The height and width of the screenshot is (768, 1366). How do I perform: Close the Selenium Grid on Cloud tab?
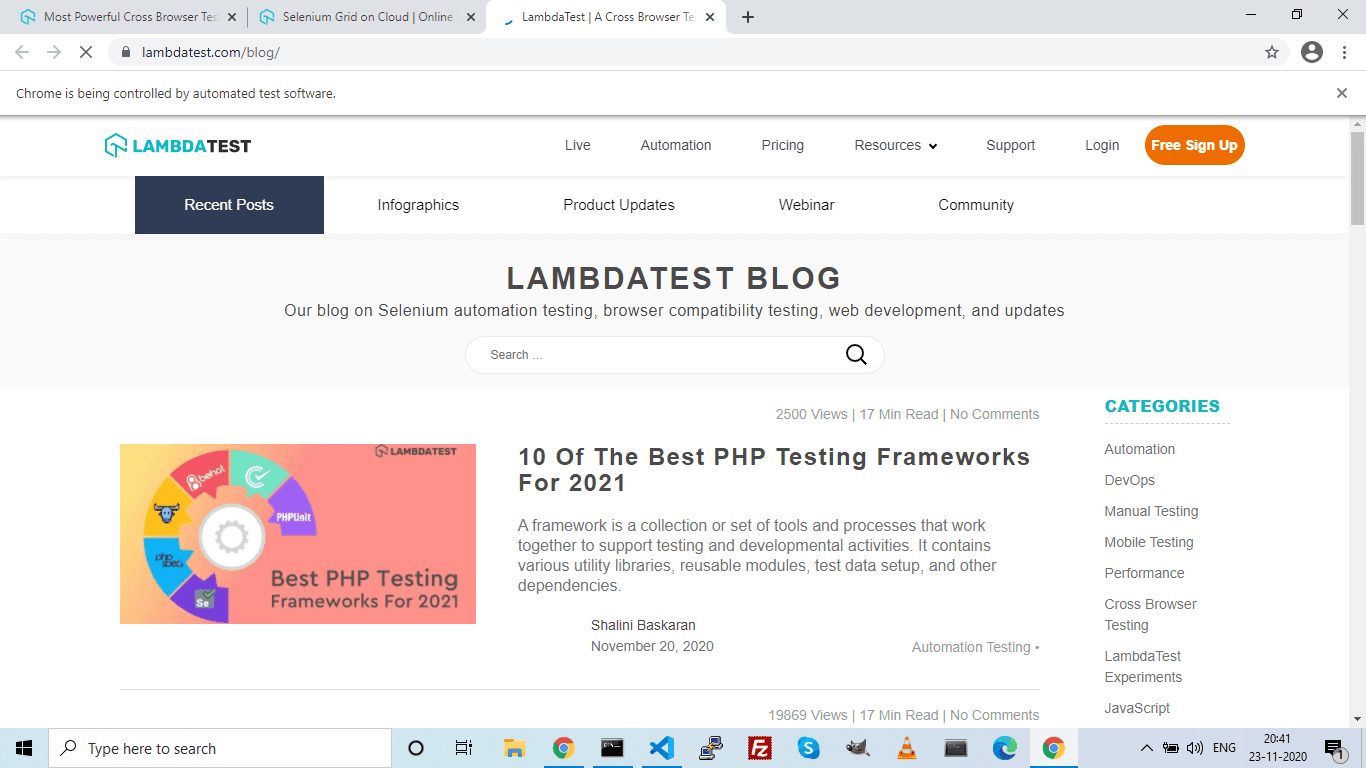469,17
